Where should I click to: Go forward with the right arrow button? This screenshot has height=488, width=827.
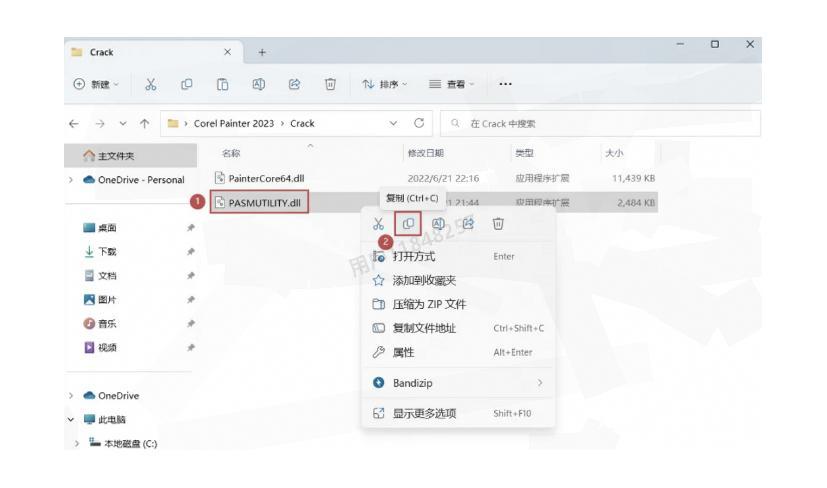(99, 123)
